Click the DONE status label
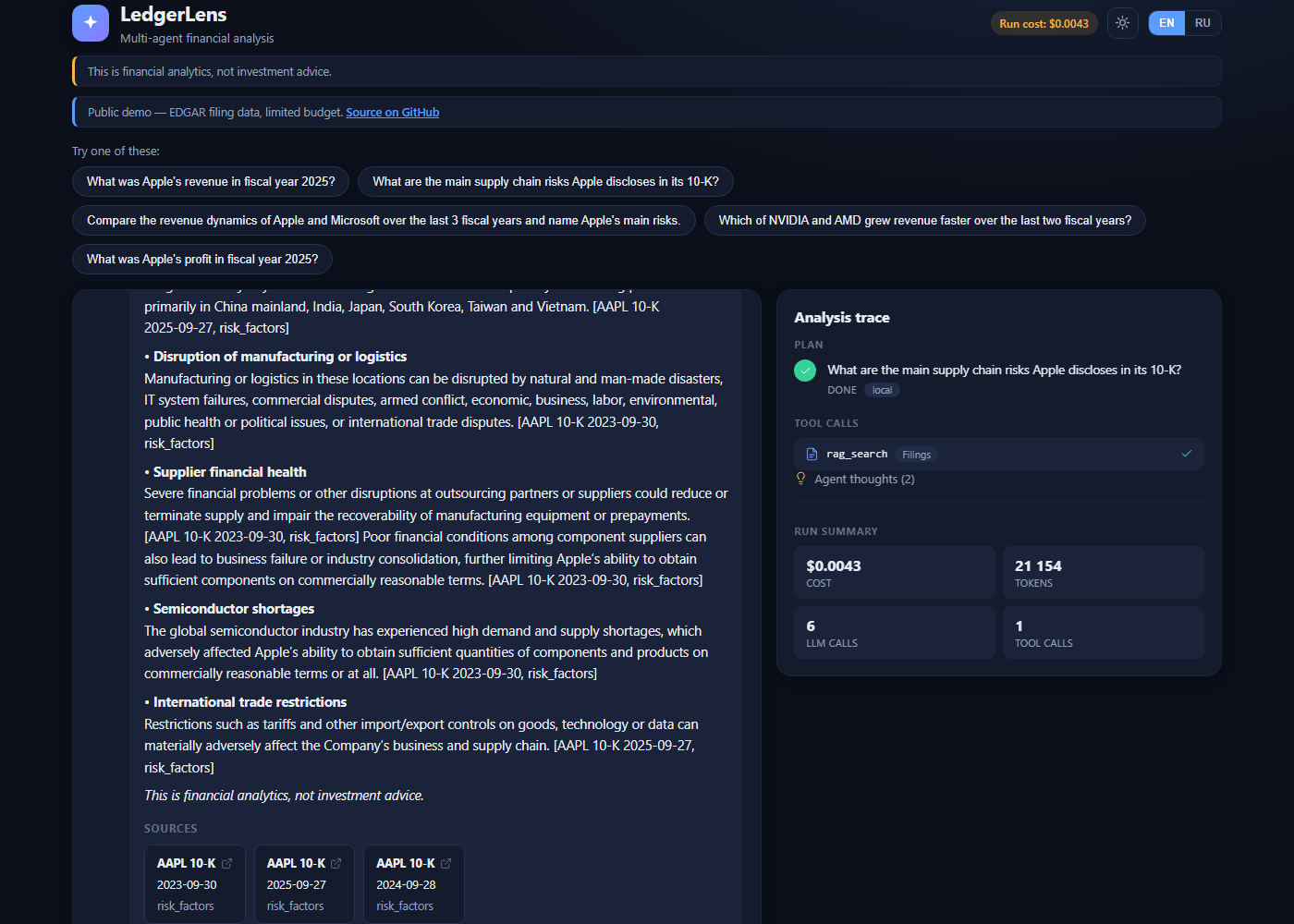The image size is (1294, 924). coord(842,390)
